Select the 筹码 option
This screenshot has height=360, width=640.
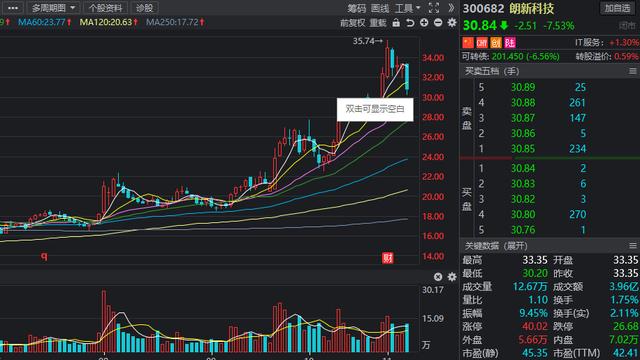(356, 8)
